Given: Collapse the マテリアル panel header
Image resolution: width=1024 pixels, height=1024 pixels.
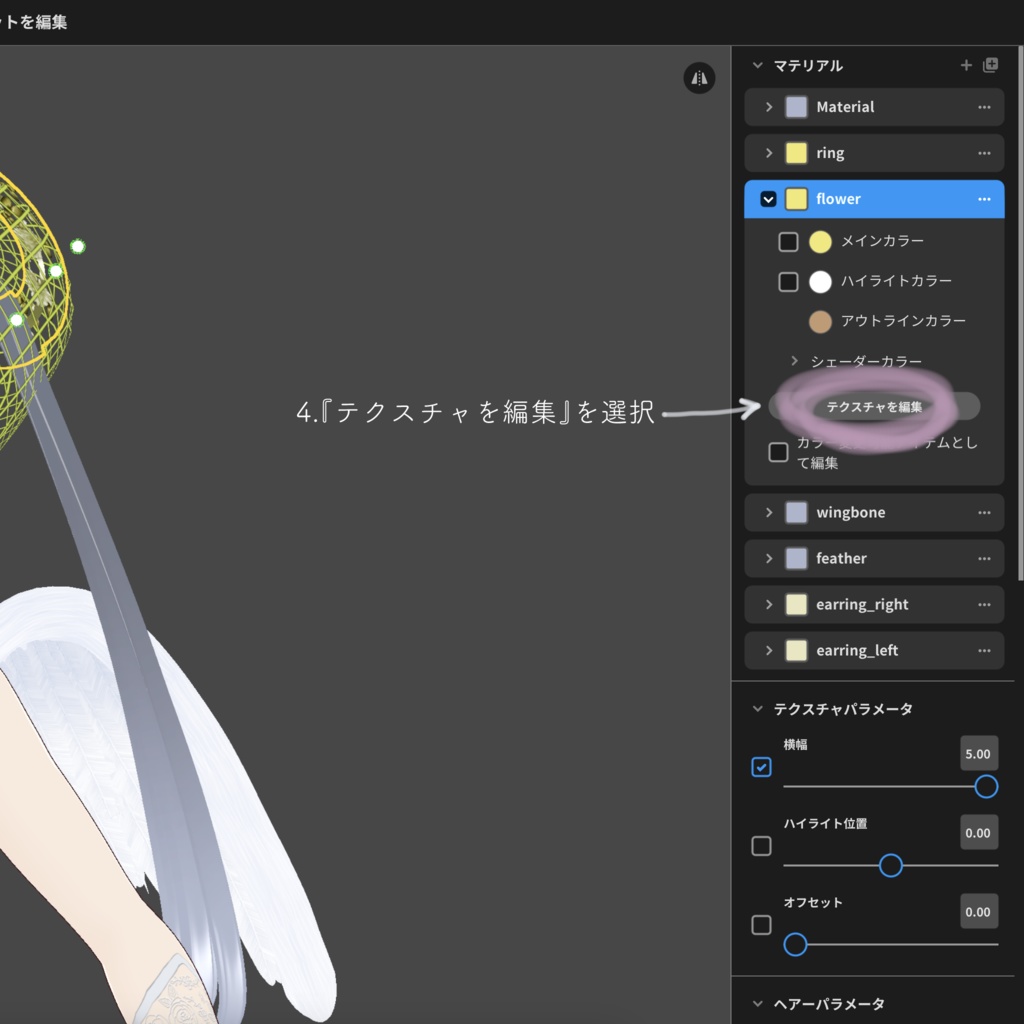Looking at the screenshot, I should [x=758, y=65].
